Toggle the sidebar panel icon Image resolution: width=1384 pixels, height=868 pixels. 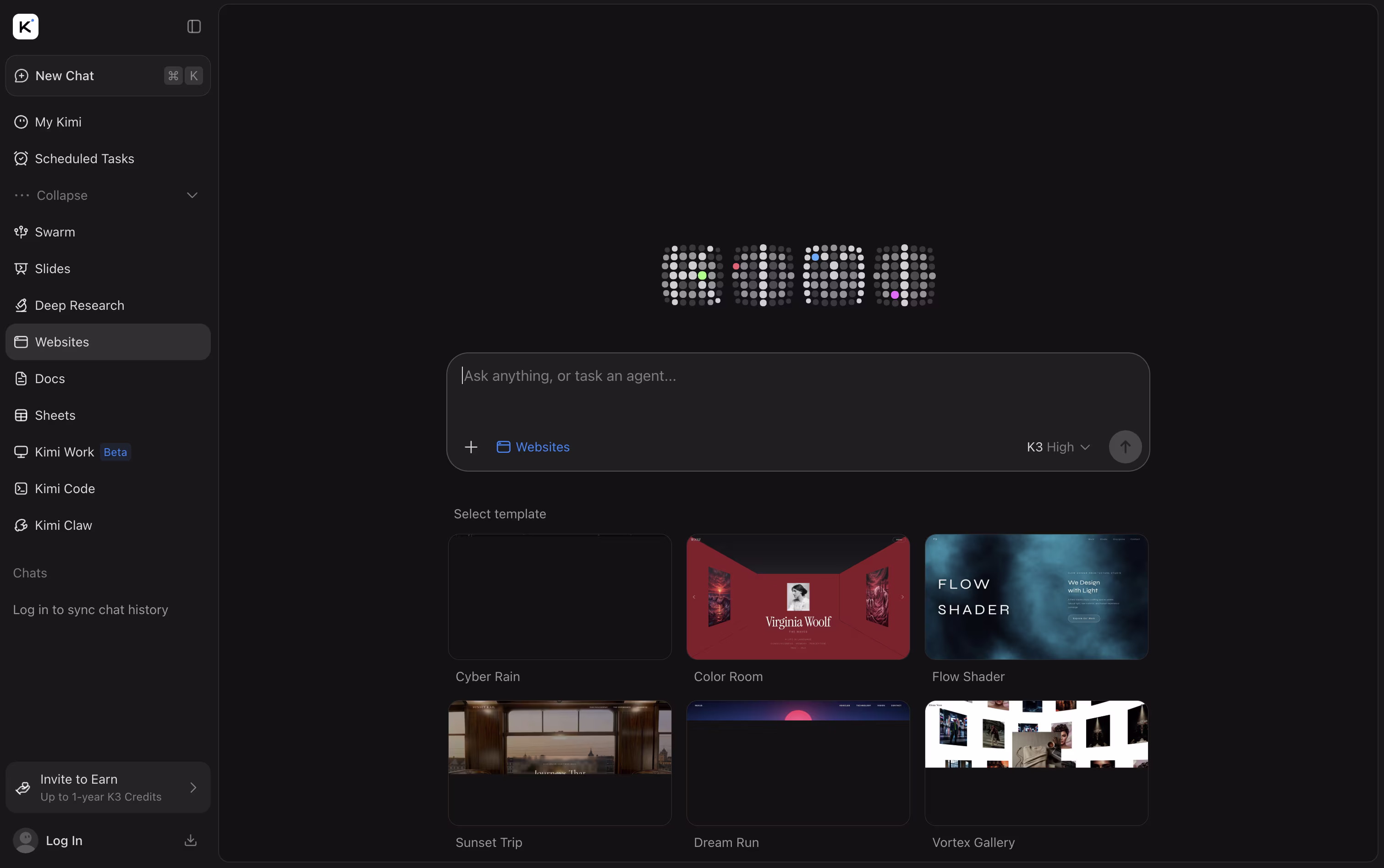pos(194,27)
